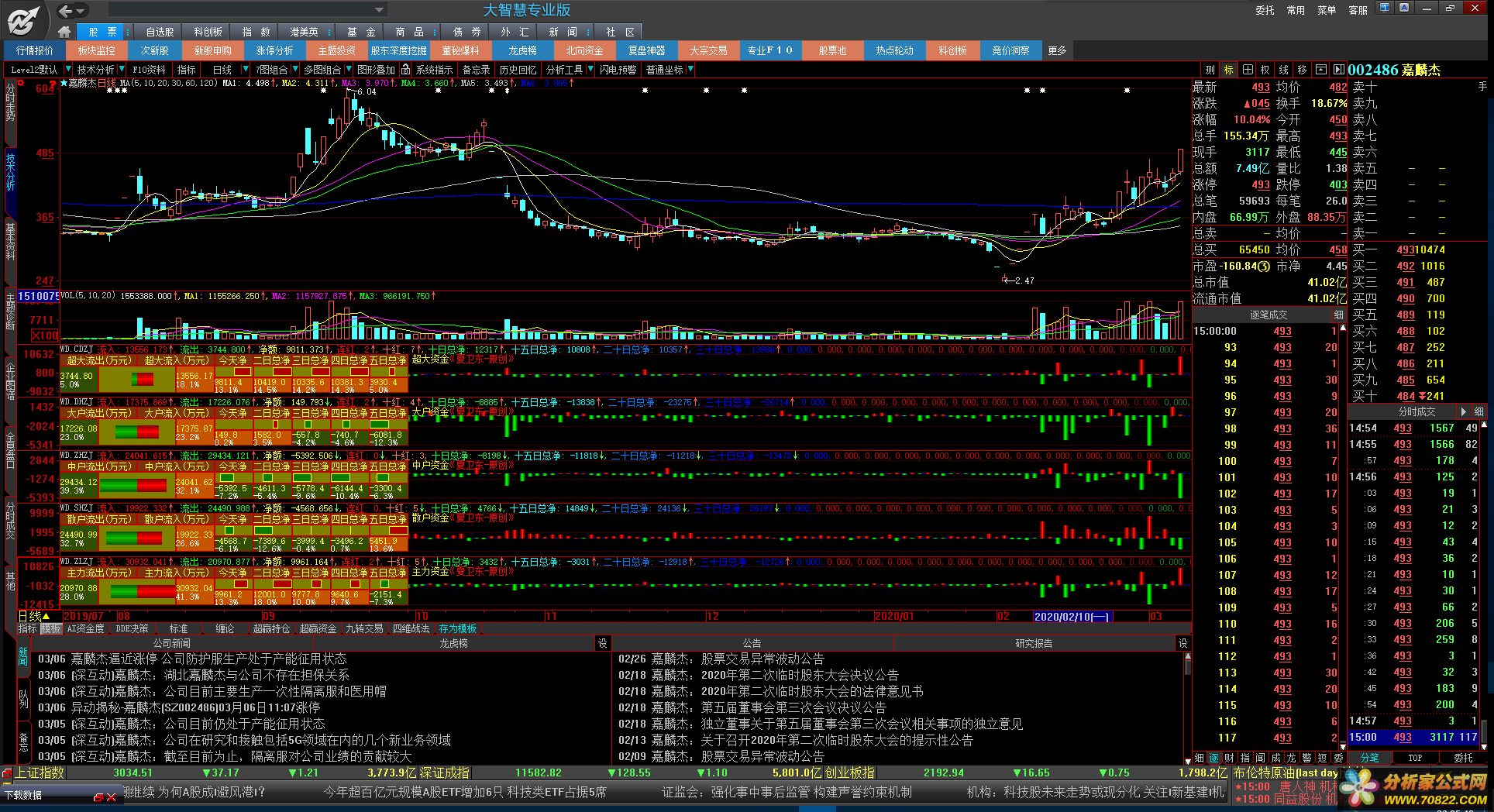Expand the 7图组合 dropdown arrow

coord(295,70)
